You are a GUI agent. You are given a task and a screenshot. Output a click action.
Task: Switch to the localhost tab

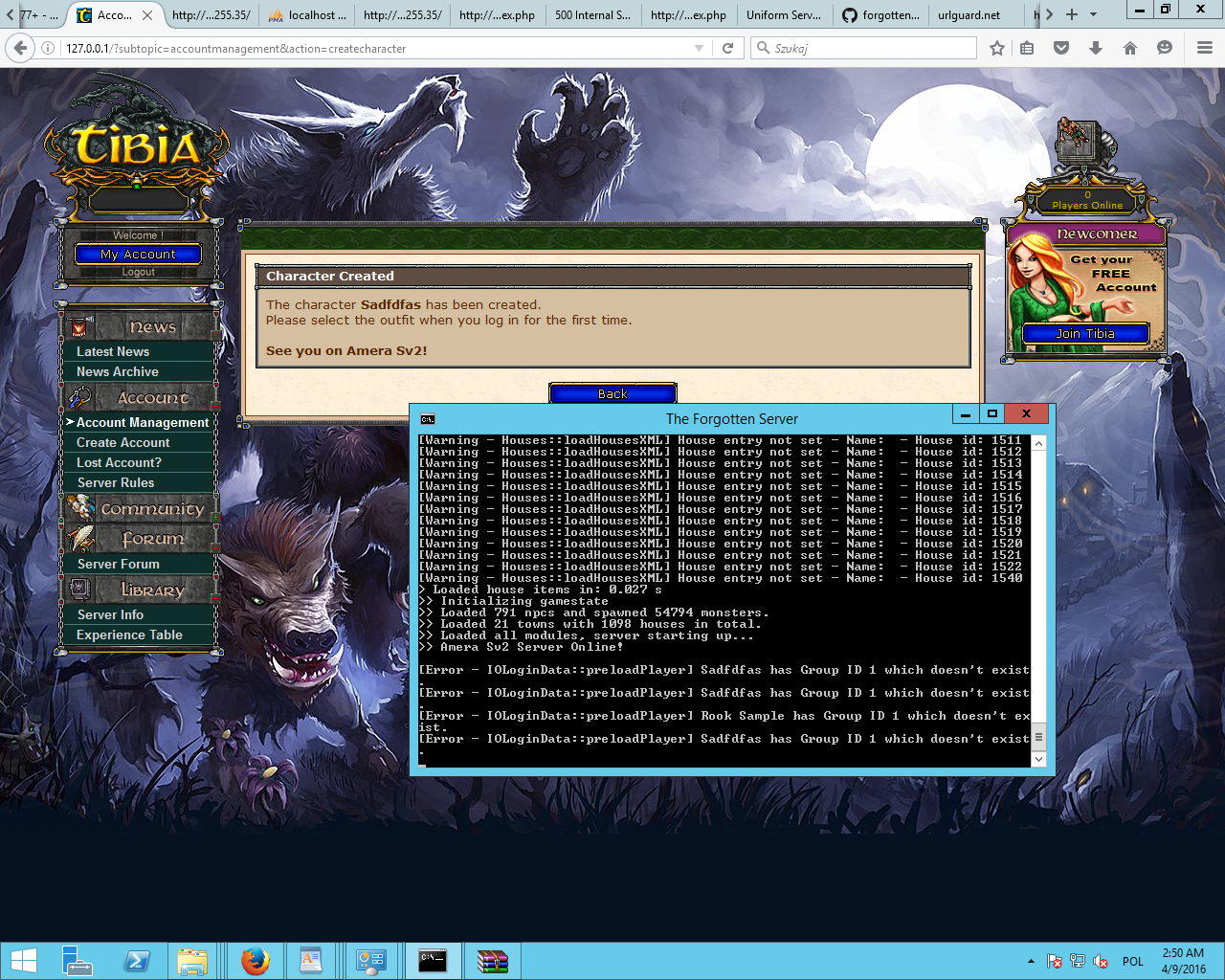[x=306, y=15]
